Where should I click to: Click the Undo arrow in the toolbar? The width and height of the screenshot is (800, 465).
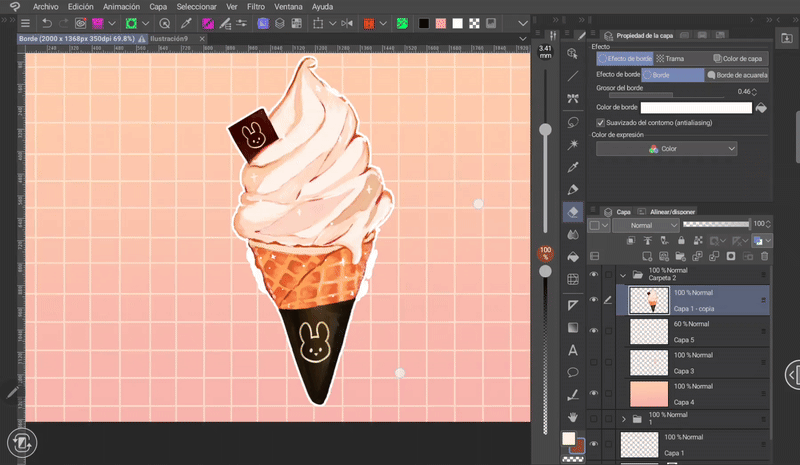click(x=47, y=22)
